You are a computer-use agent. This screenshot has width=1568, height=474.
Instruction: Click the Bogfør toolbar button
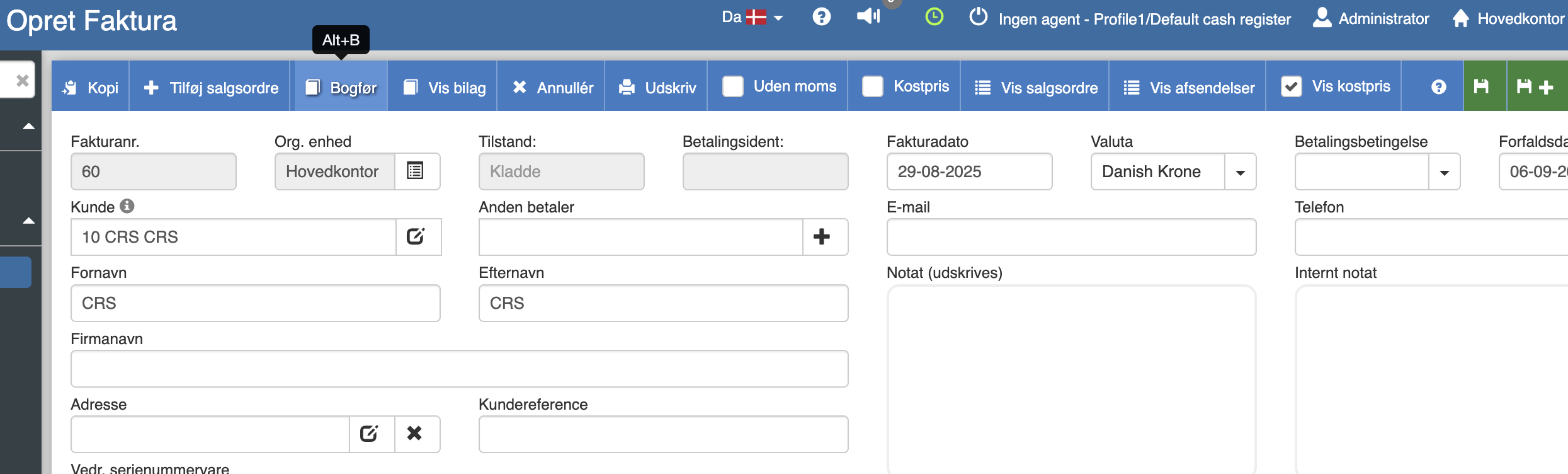pyautogui.click(x=341, y=87)
